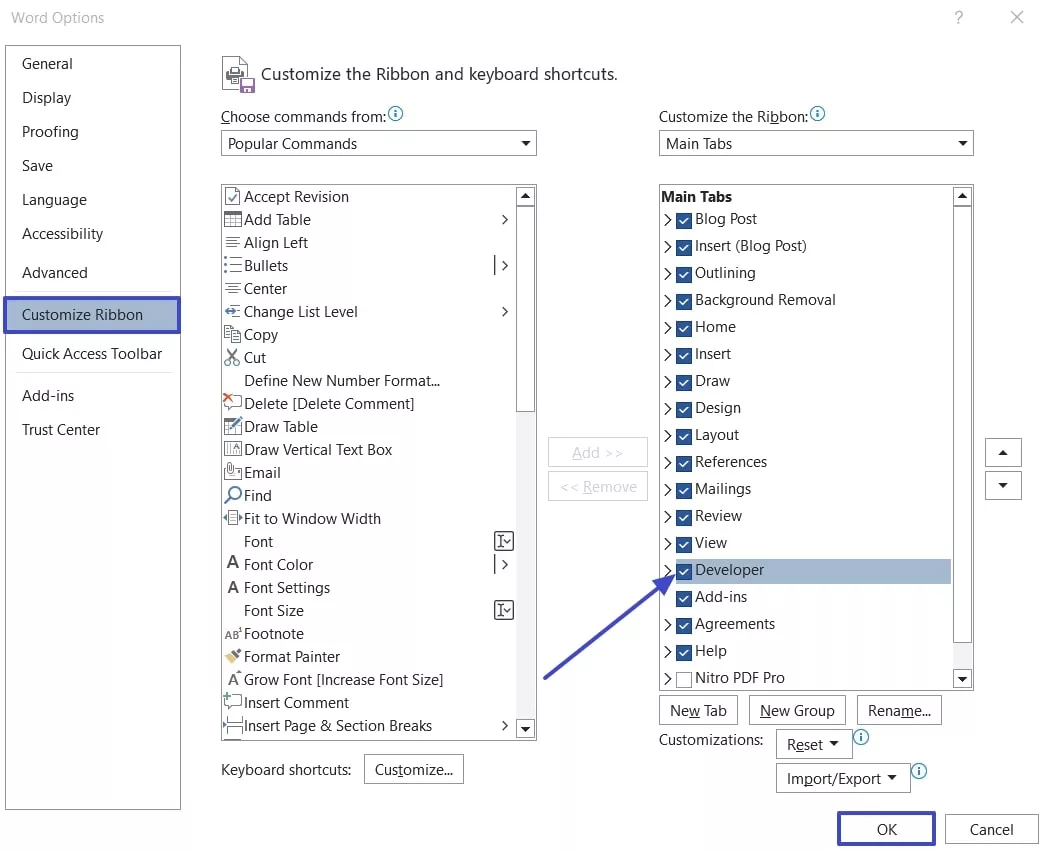The height and width of the screenshot is (850, 1046).
Task: Open the Popular Commands dropdown
Action: pyautogui.click(x=378, y=143)
